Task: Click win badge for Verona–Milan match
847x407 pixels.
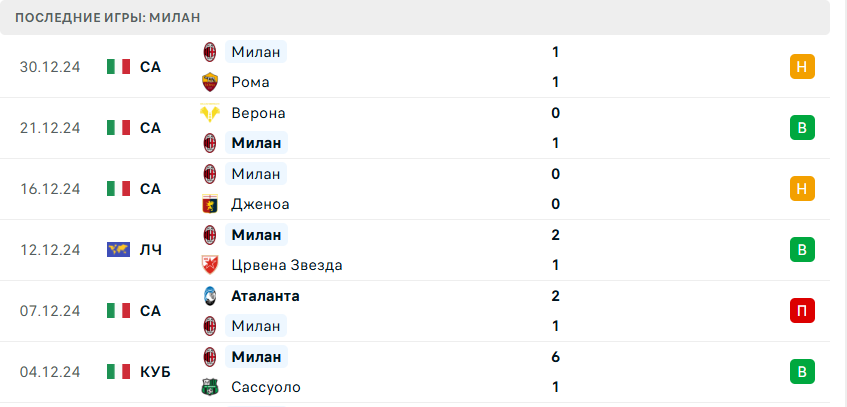Action: coord(801,128)
